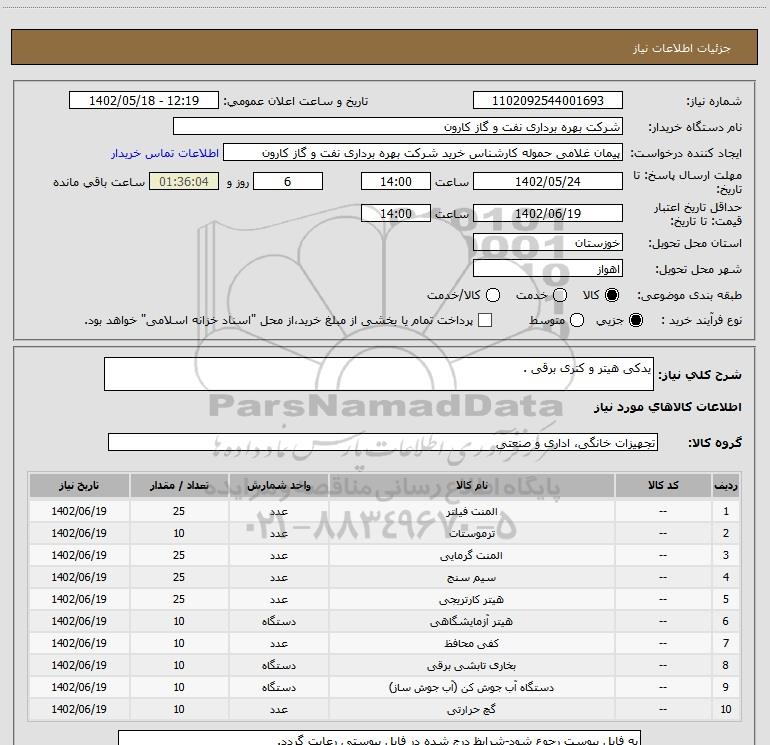Click the تاریخ نیاز column header

pyautogui.click(x=79, y=485)
